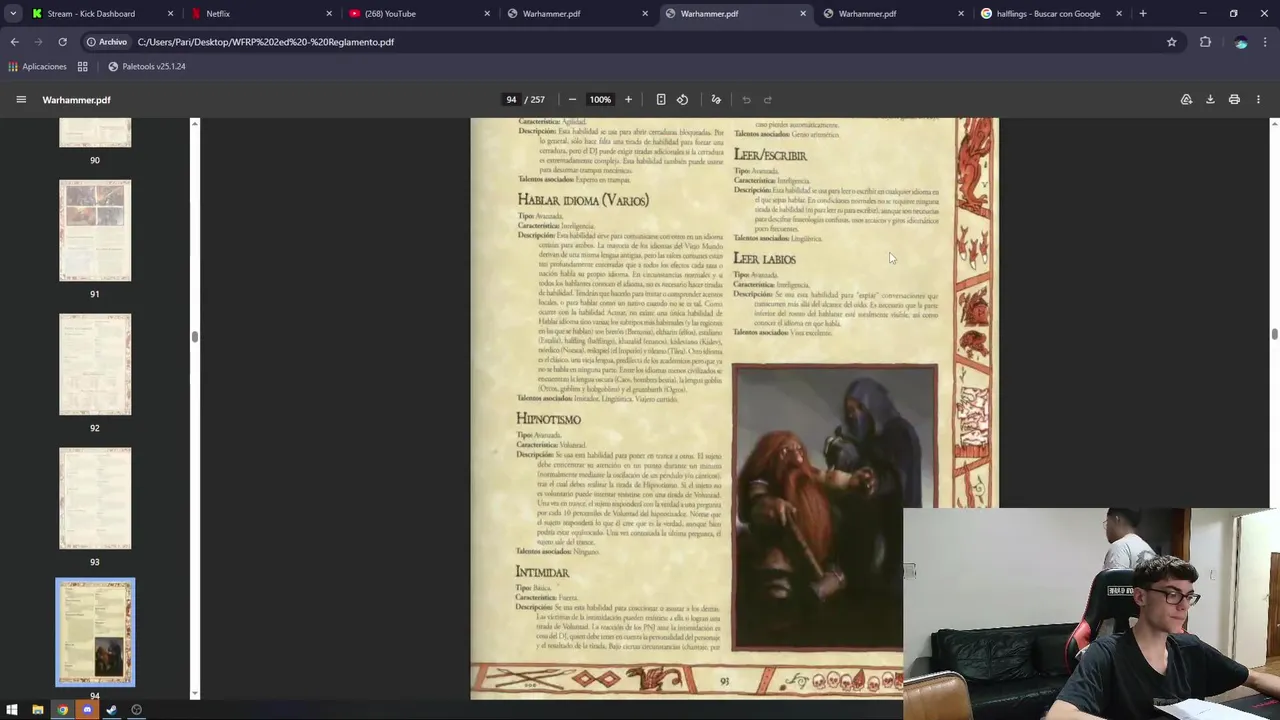Click the Leer/Escribir heading

coord(770,155)
